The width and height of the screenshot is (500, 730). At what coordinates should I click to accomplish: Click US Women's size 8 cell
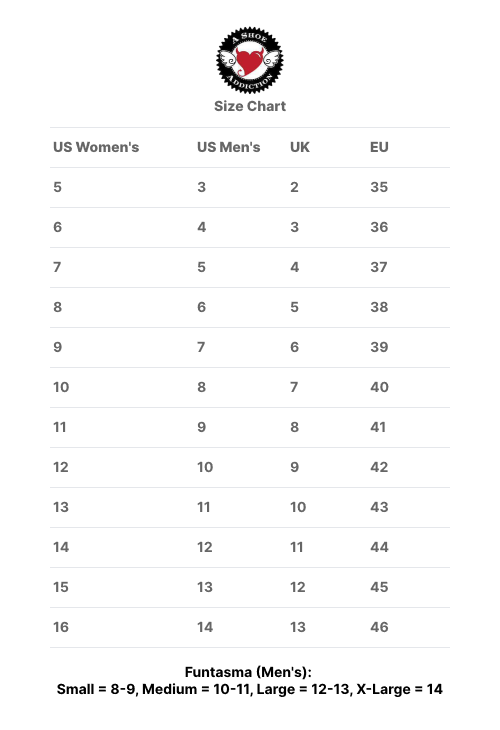pos(57,307)
